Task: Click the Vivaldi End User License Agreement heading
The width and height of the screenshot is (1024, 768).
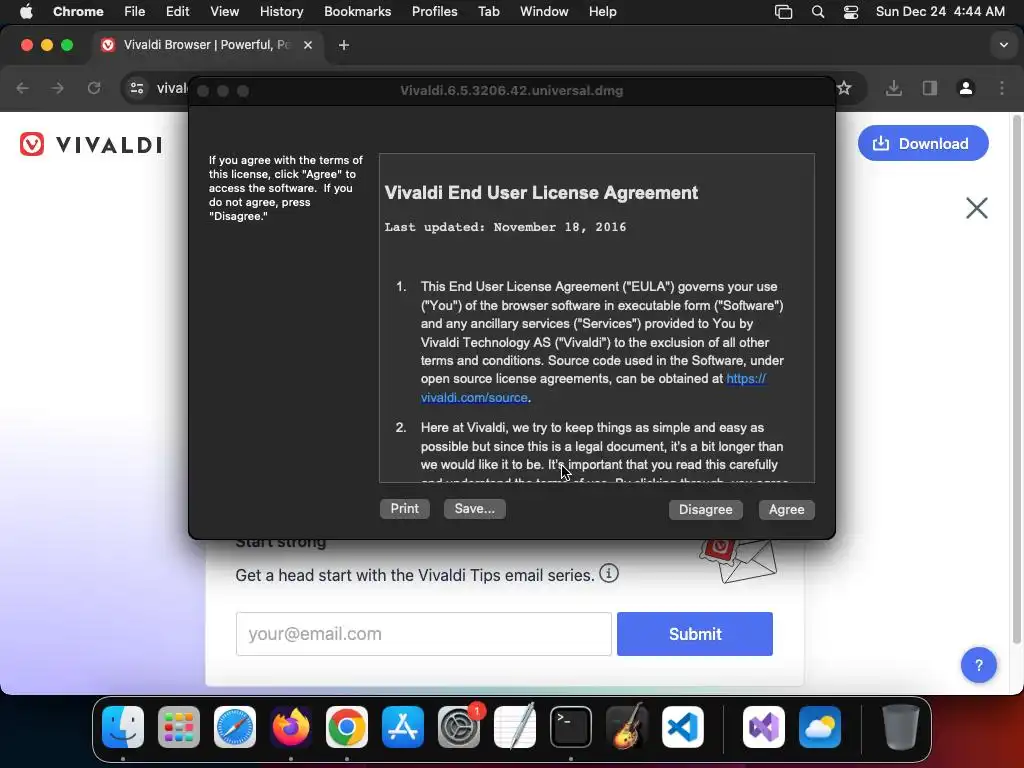Action: point(541,193)
